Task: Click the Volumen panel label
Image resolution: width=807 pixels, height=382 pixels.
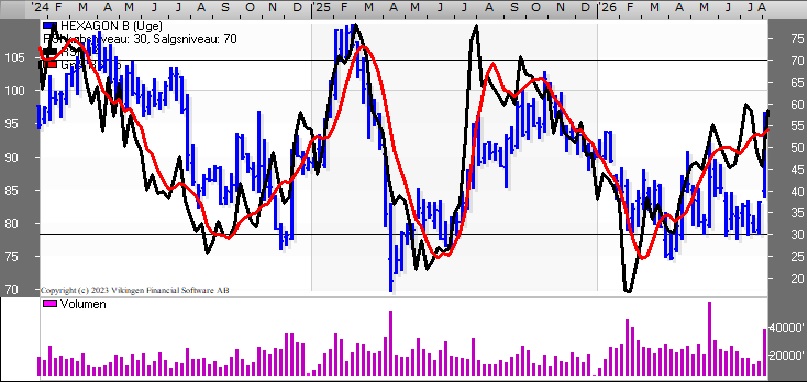Action: pyautogui.click(x=83, y=304)
